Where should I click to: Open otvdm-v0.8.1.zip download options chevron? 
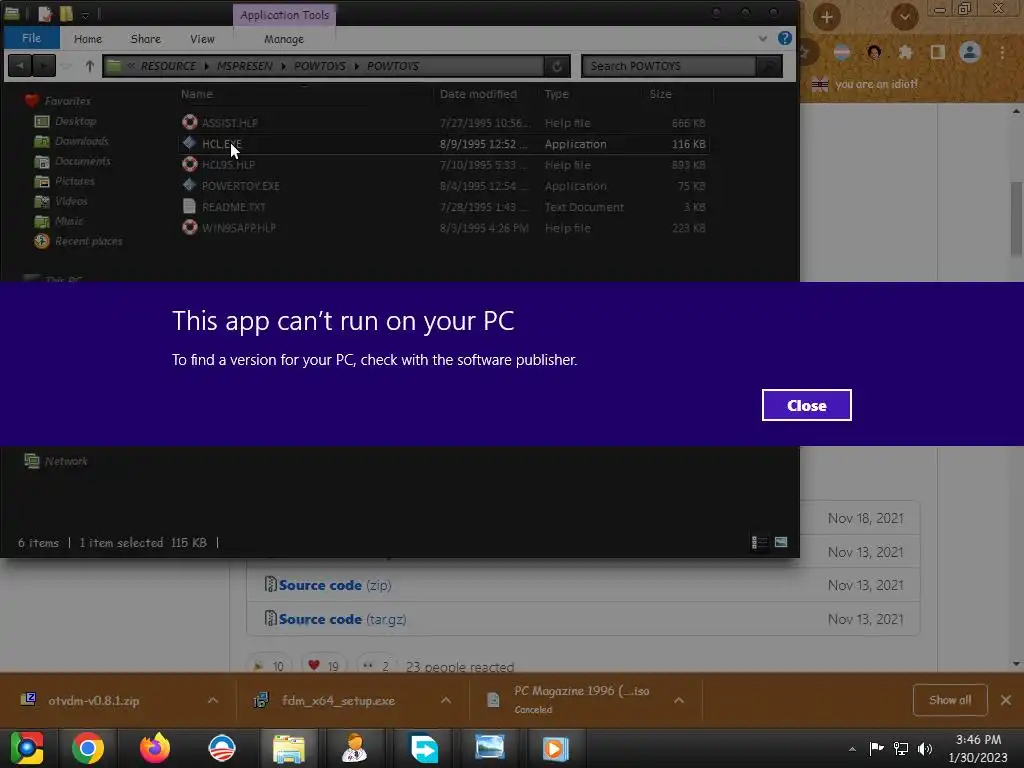tap(213, 701)
